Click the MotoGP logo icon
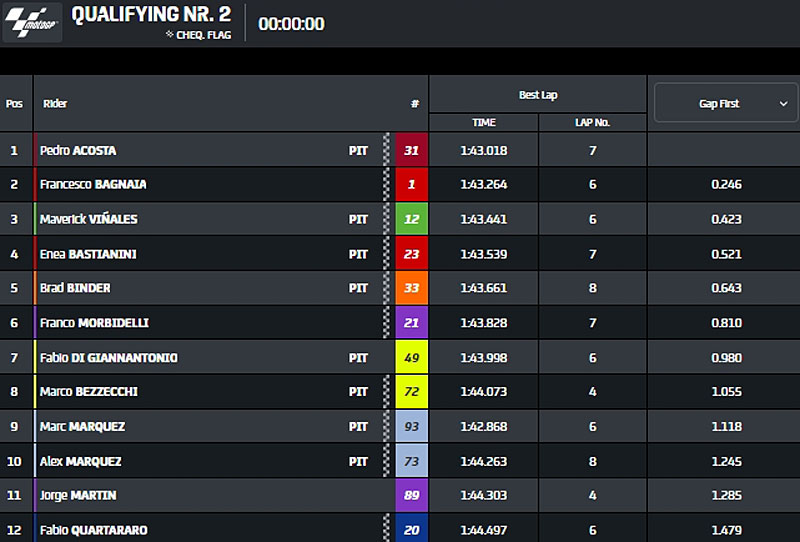800x542 pixels. (32, 23)
